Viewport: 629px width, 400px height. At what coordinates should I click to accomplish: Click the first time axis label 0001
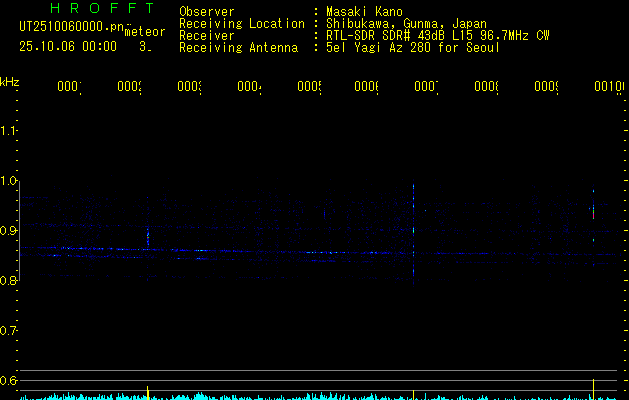(x=69, y=87)
